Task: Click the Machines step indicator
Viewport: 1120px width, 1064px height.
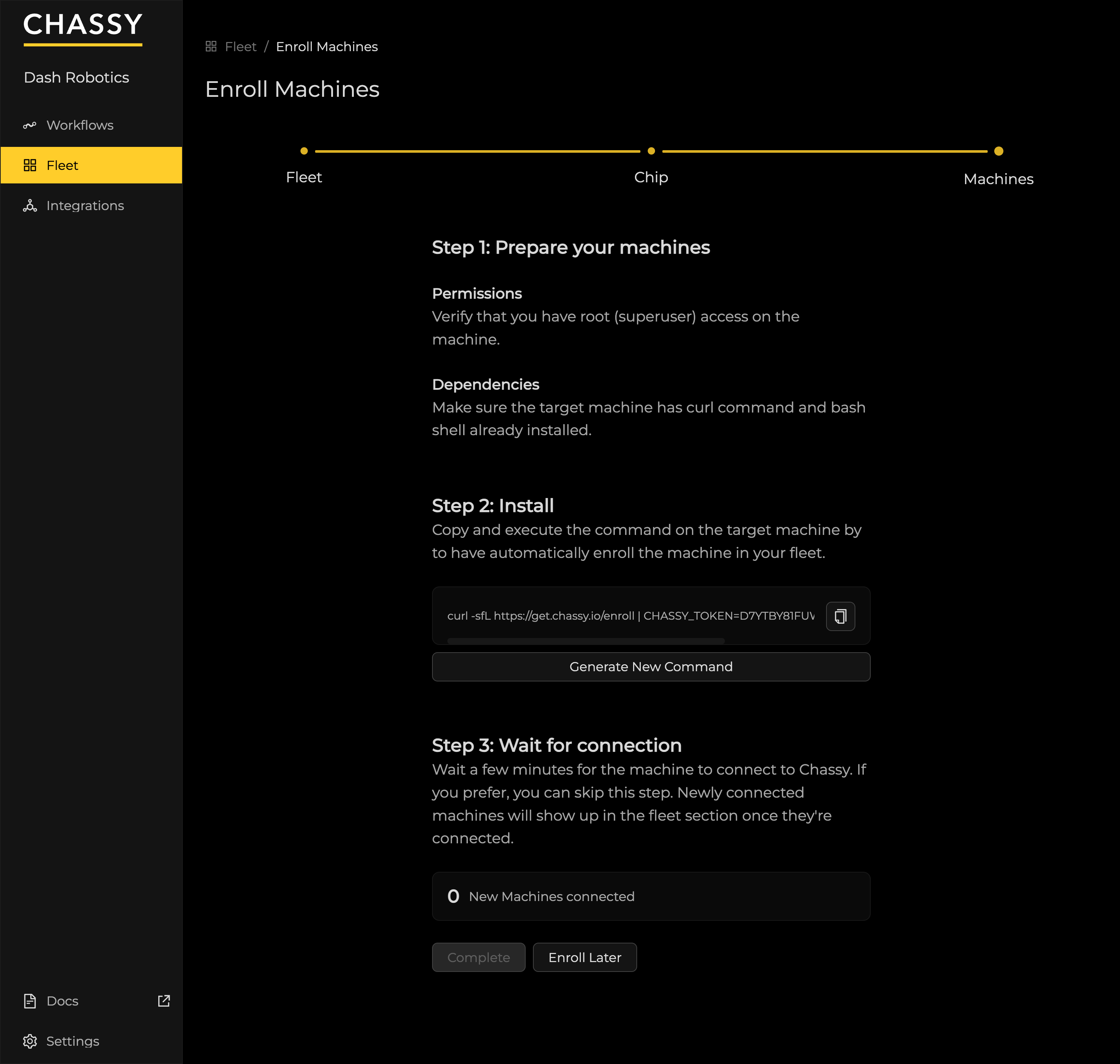Action: [x=999, y=151]
